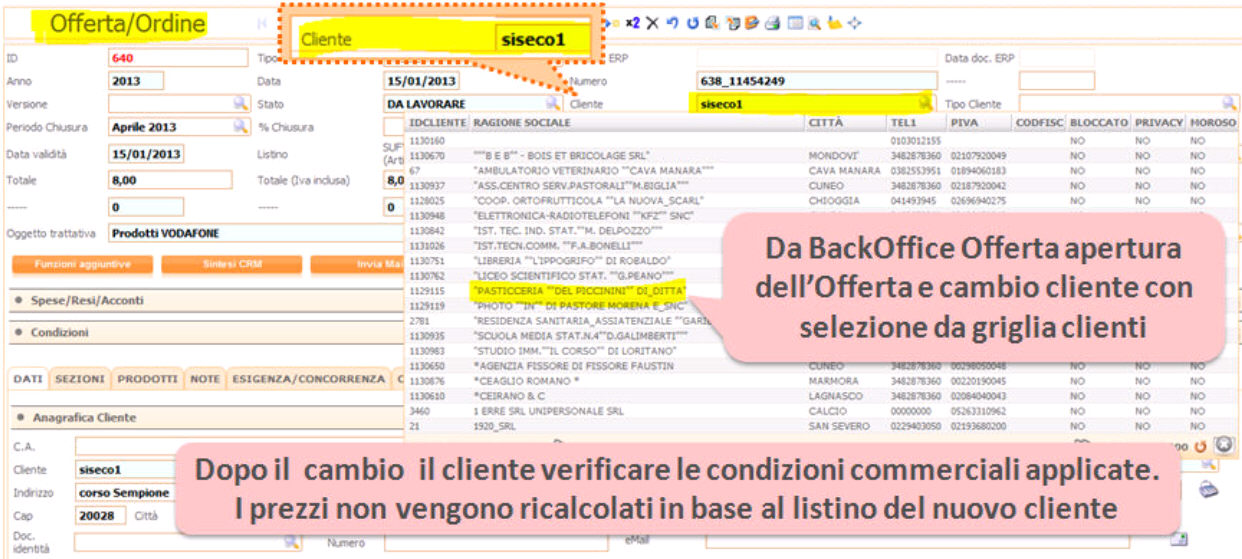Switch to the PRODOTTI tab
The height and width of the screenshot is (559, 1242).
(x=148, y=379)
